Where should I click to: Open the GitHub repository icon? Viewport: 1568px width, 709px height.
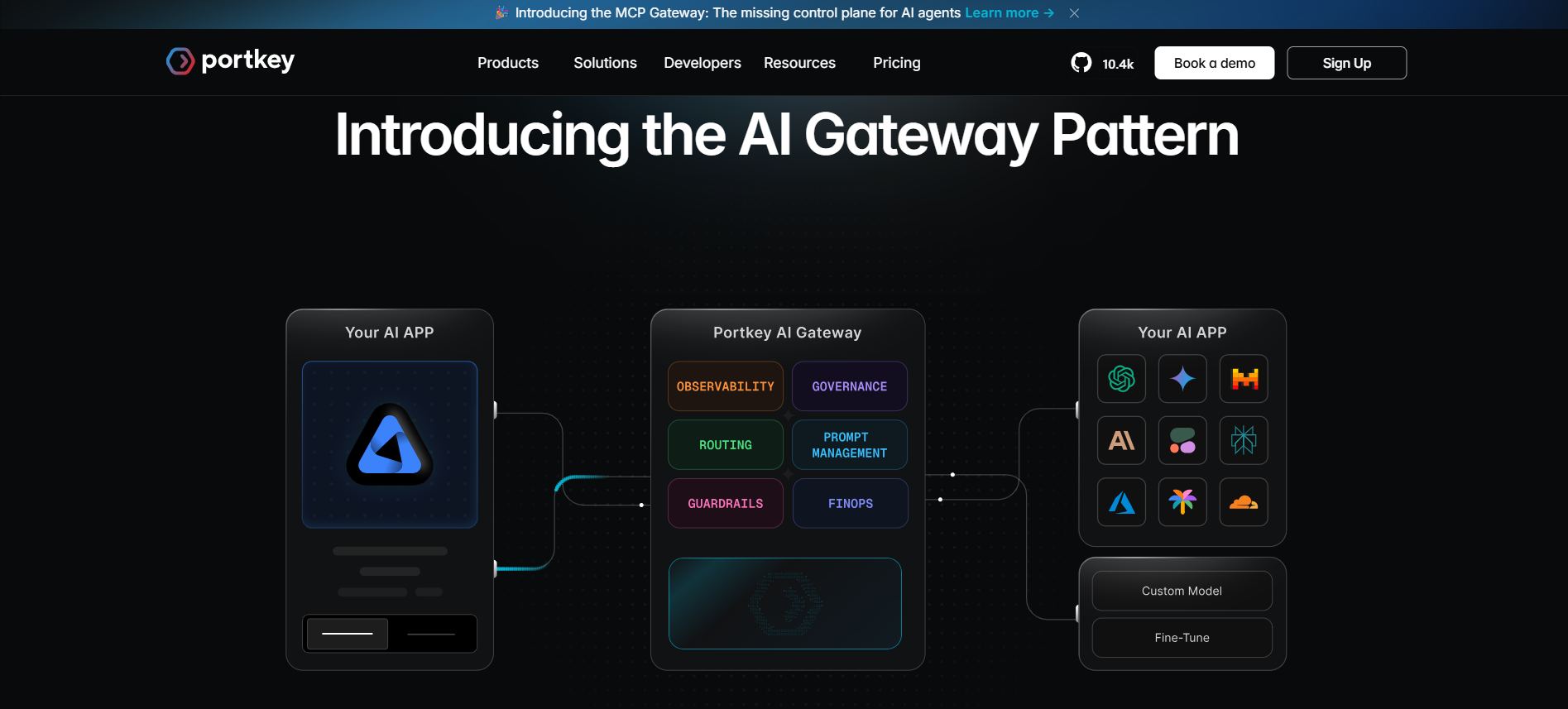point(1081,63)
